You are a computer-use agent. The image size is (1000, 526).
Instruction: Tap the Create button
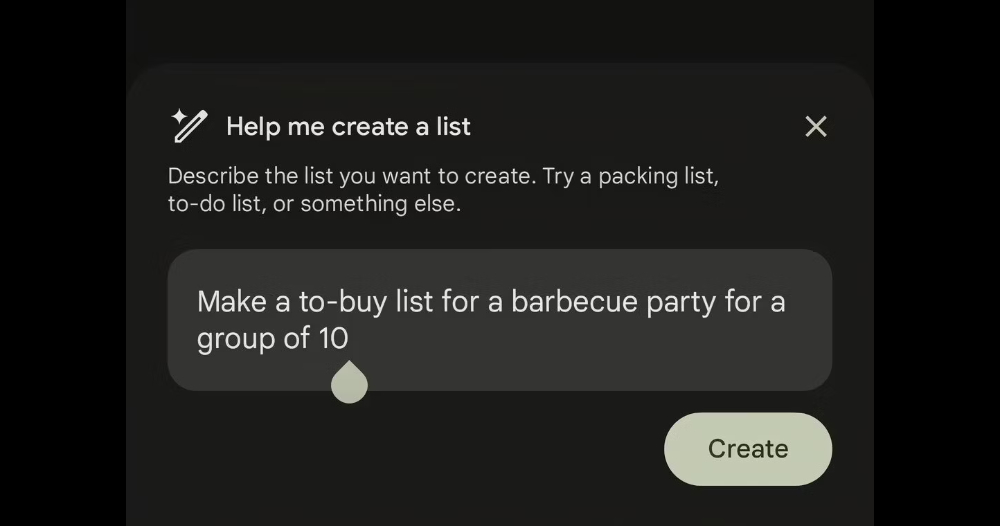tap(747, 449)
